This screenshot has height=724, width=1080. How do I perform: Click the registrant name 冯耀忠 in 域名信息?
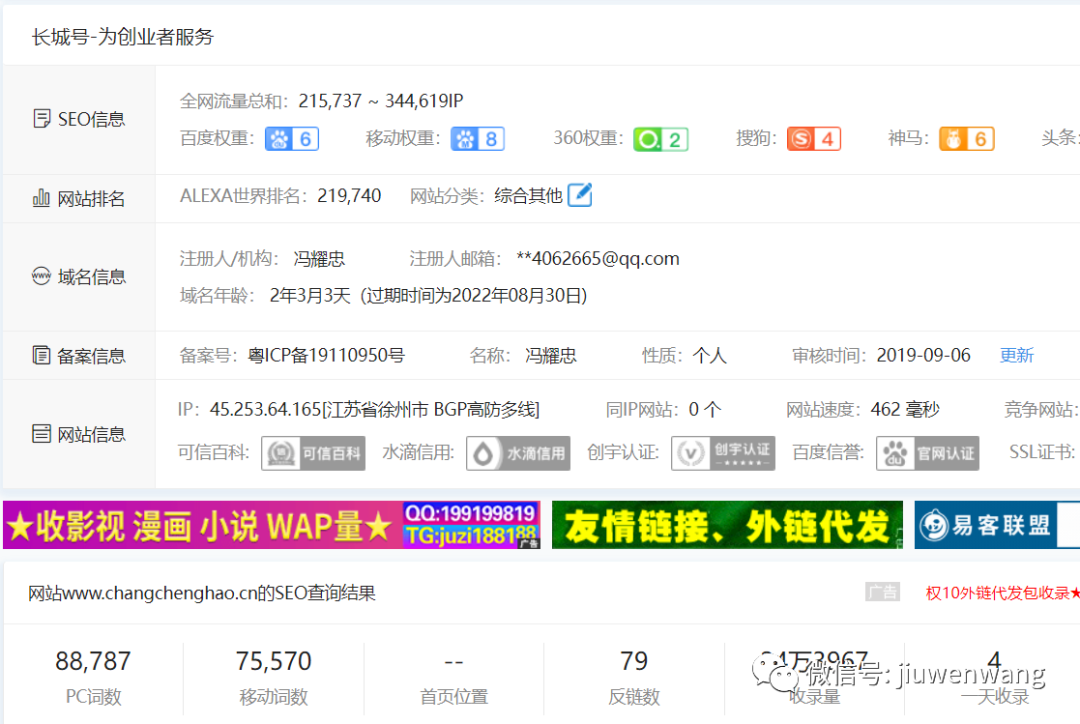(319, 259)
